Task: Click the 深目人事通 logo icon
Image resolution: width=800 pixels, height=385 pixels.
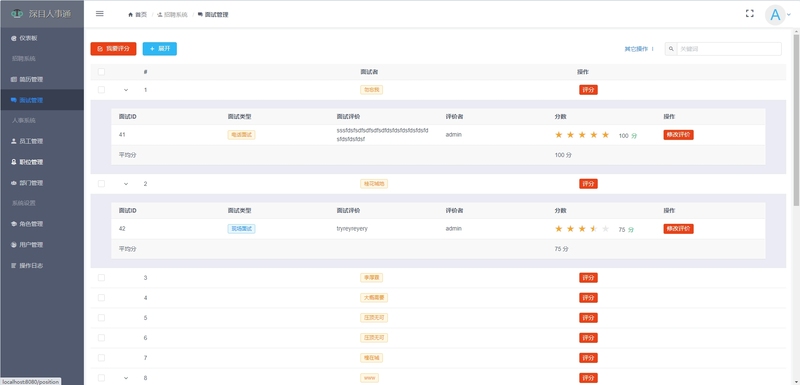Action: pyautogui.click(x=17, y=14)
